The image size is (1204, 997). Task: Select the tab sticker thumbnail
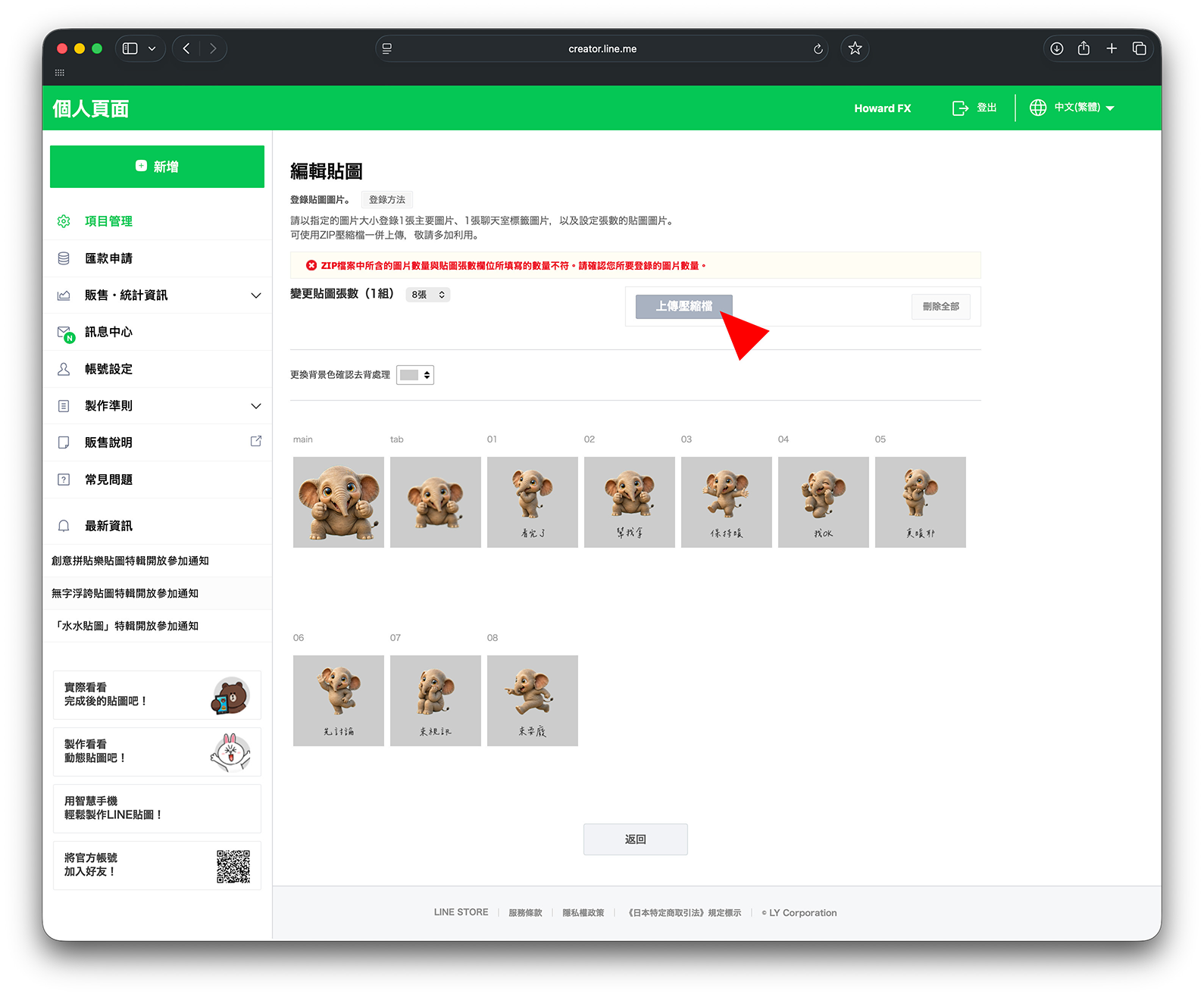(436, 502)
